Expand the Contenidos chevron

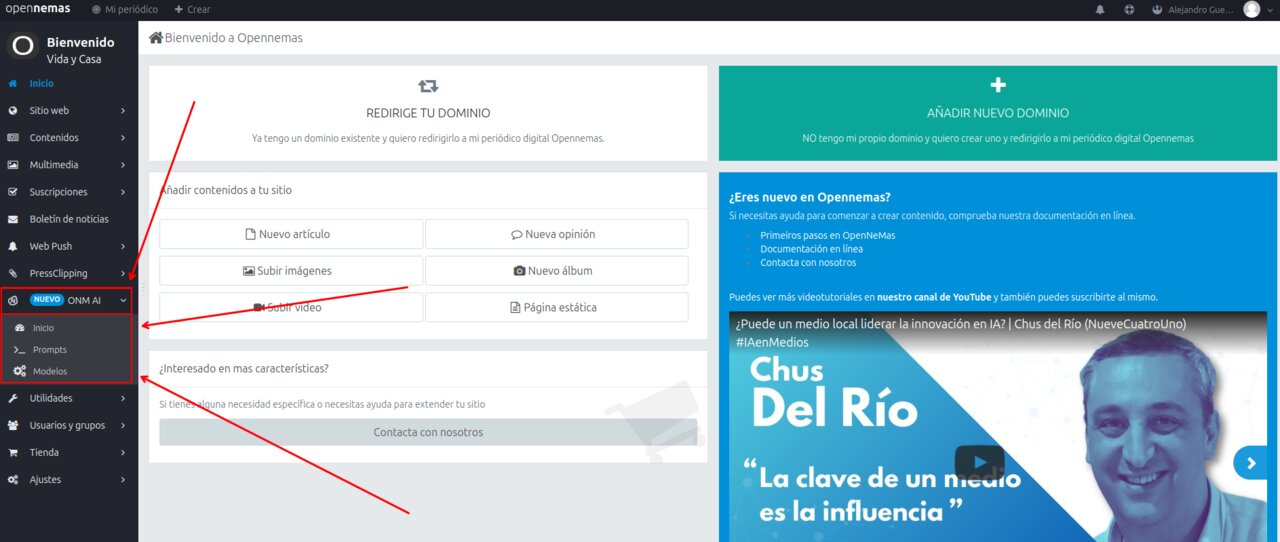[123, 138]
